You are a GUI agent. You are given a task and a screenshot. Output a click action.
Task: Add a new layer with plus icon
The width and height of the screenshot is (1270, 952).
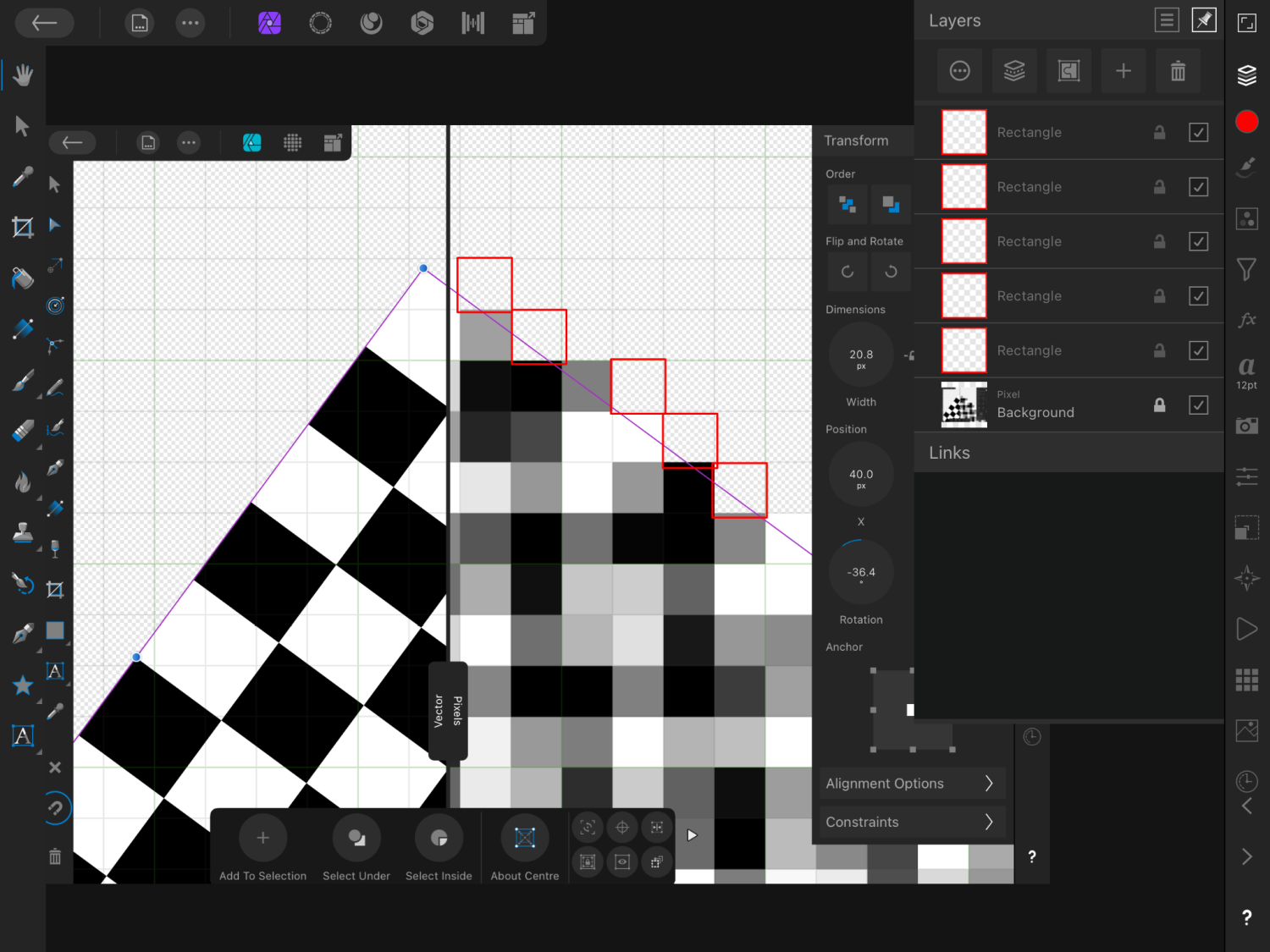(x=1123, y=71)
